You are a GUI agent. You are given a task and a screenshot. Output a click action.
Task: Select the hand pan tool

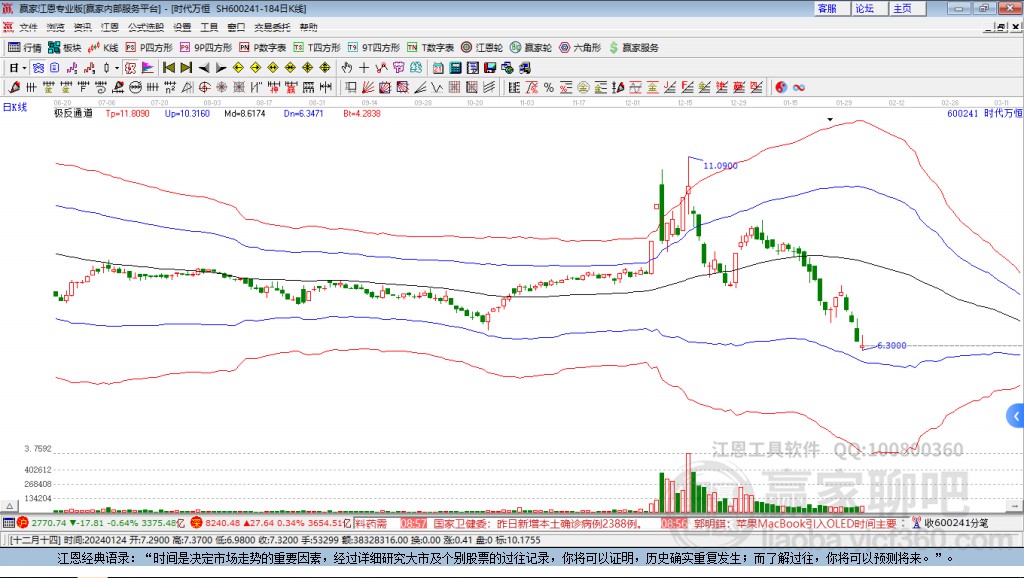347,68
